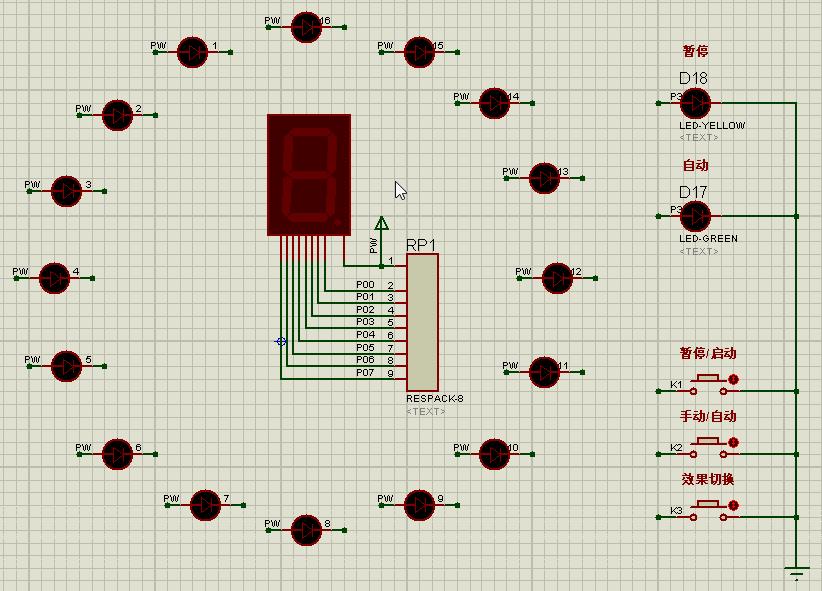The width and height of the screenshot is (822, 591).
Task: Click the red latch dot on K3
Action: (733, 505)
